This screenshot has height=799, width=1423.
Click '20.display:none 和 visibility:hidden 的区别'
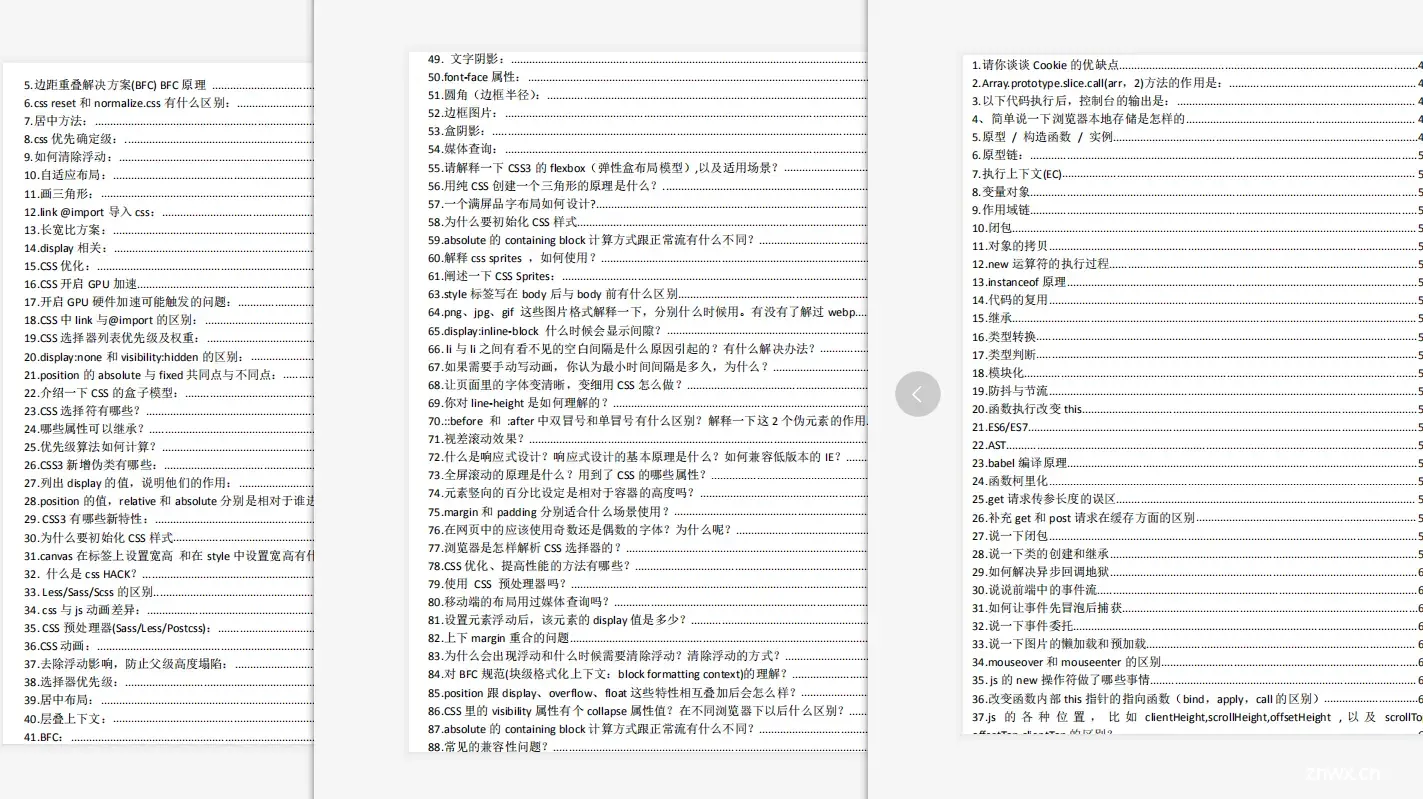[168, 357]
